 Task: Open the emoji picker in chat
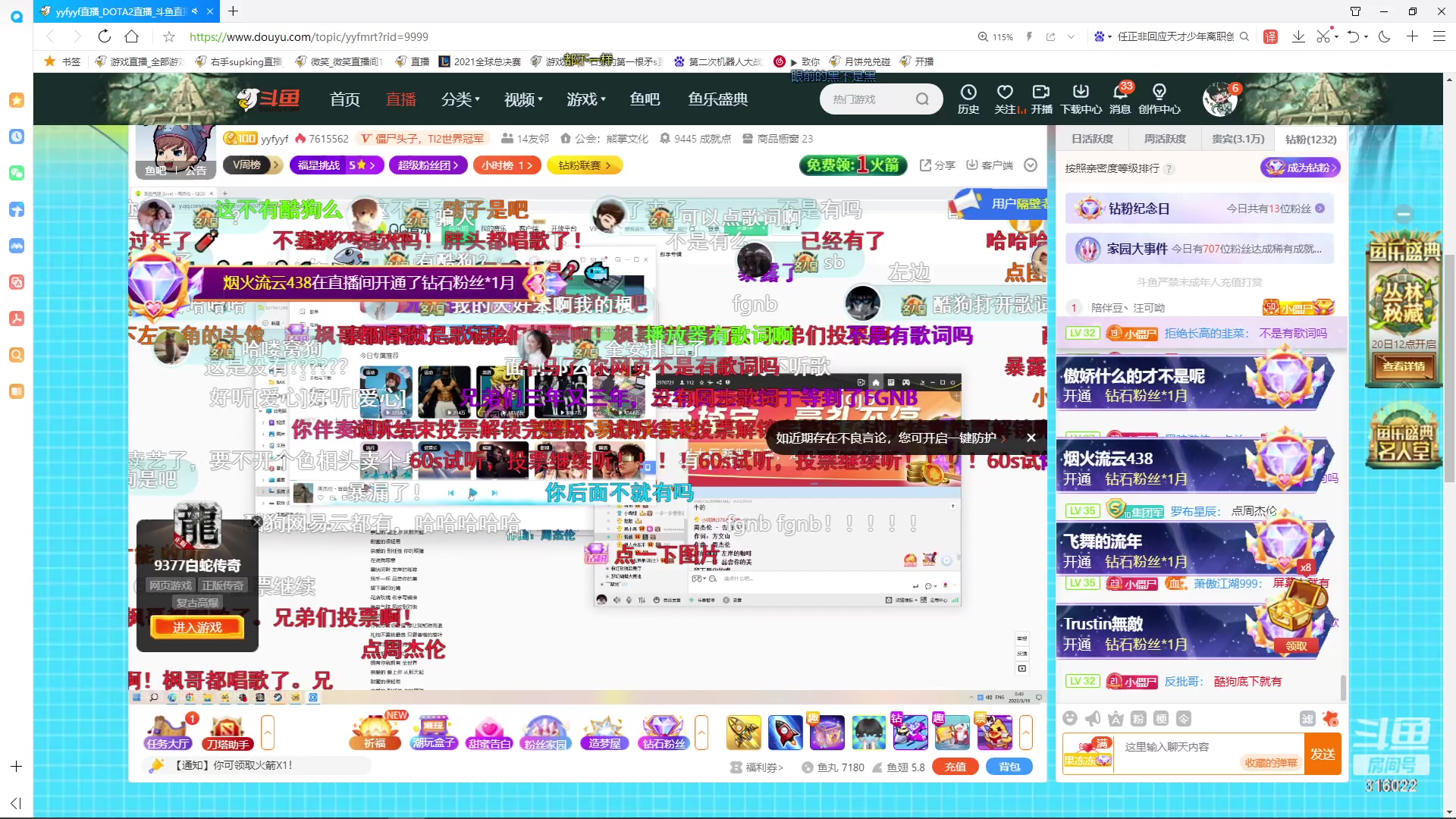(x=1070, y=718)
